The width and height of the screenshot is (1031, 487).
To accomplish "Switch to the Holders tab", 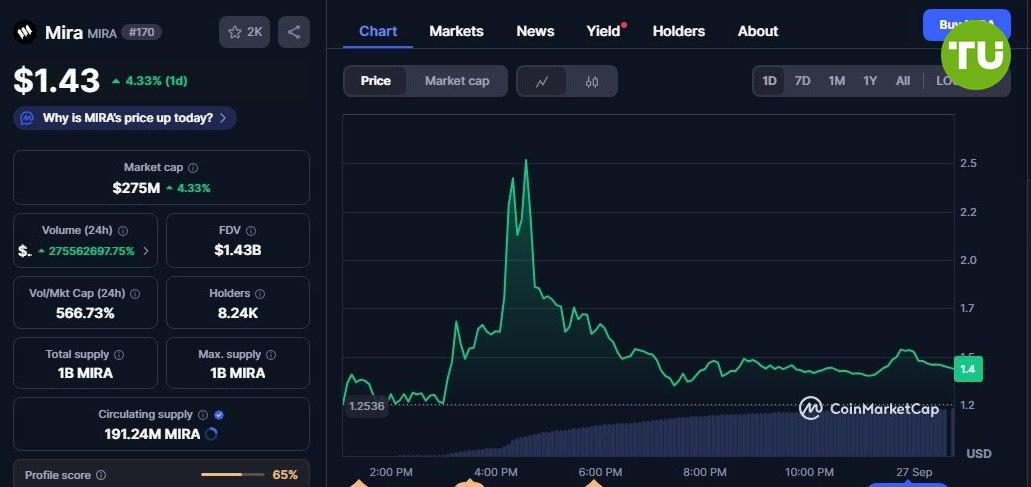I will (678, 31).
